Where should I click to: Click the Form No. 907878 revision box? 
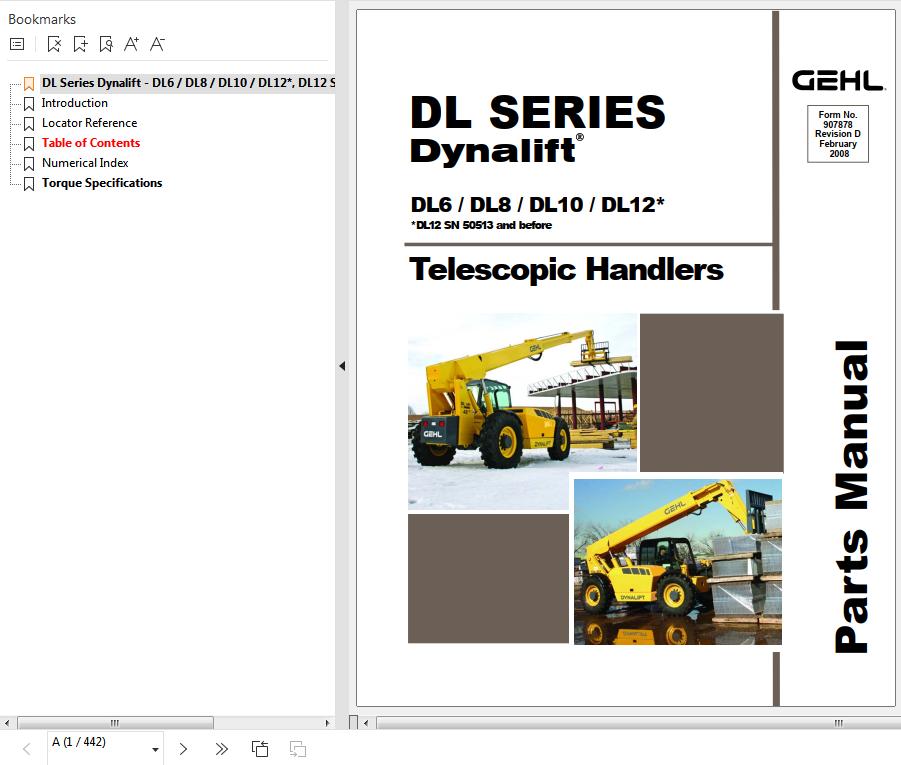(x=838, y=134)
